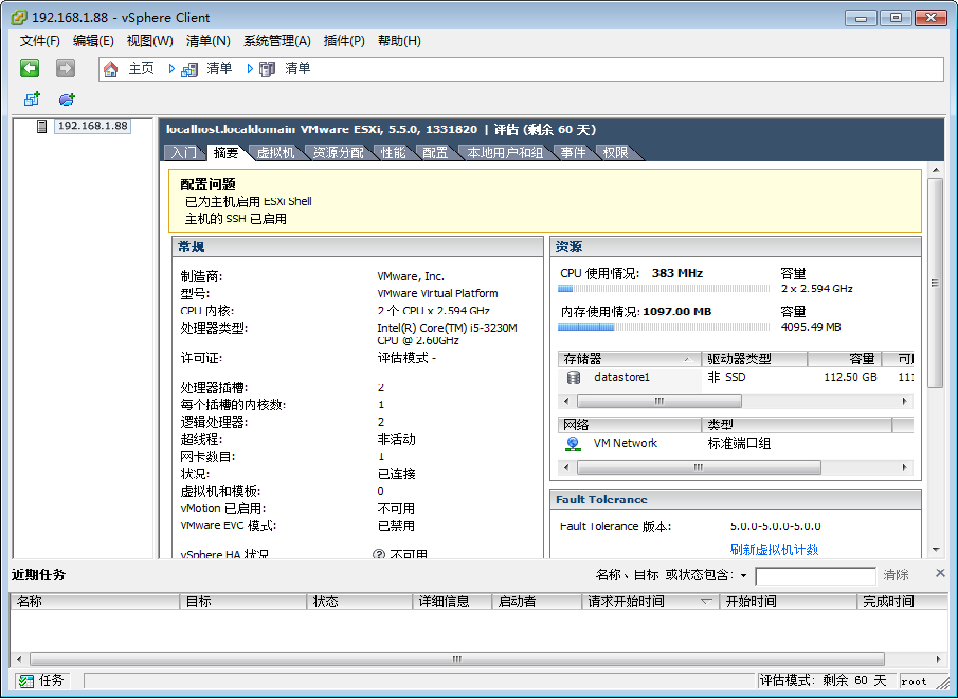Click the CPU usage progress bar
The image size is (958, 699).
(664, 288)
